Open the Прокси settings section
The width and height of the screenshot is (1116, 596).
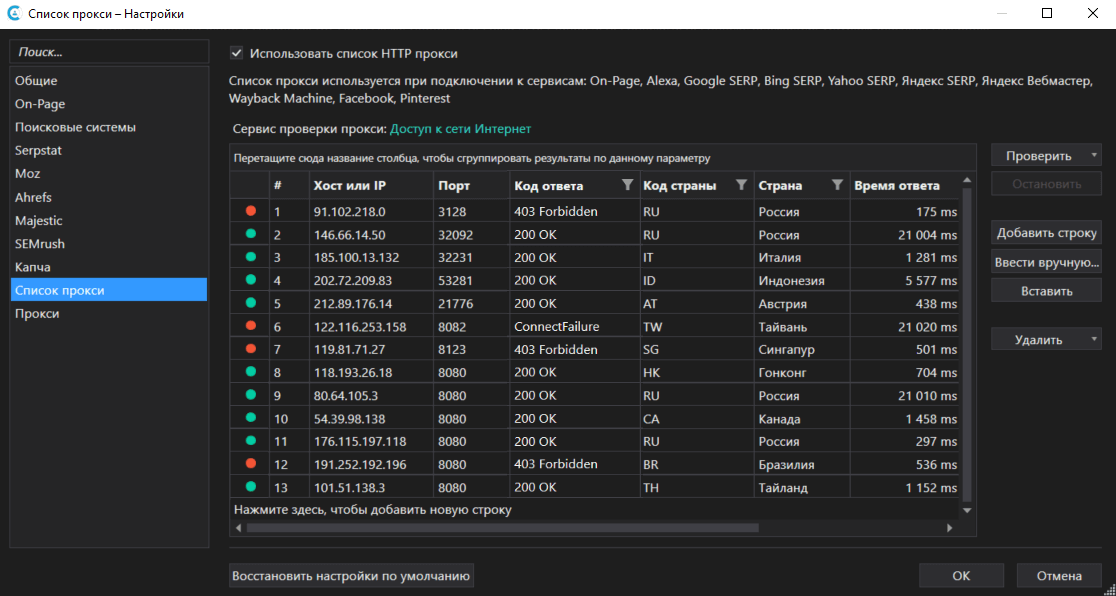point(108,313)
